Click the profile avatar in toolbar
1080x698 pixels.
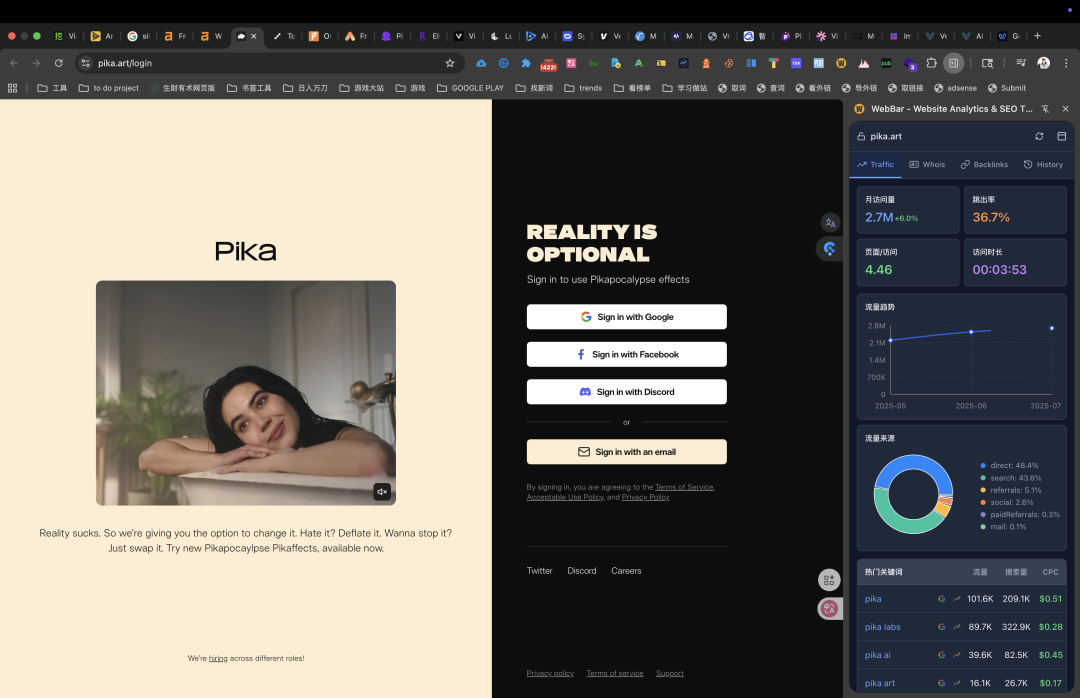[1043, 63]
